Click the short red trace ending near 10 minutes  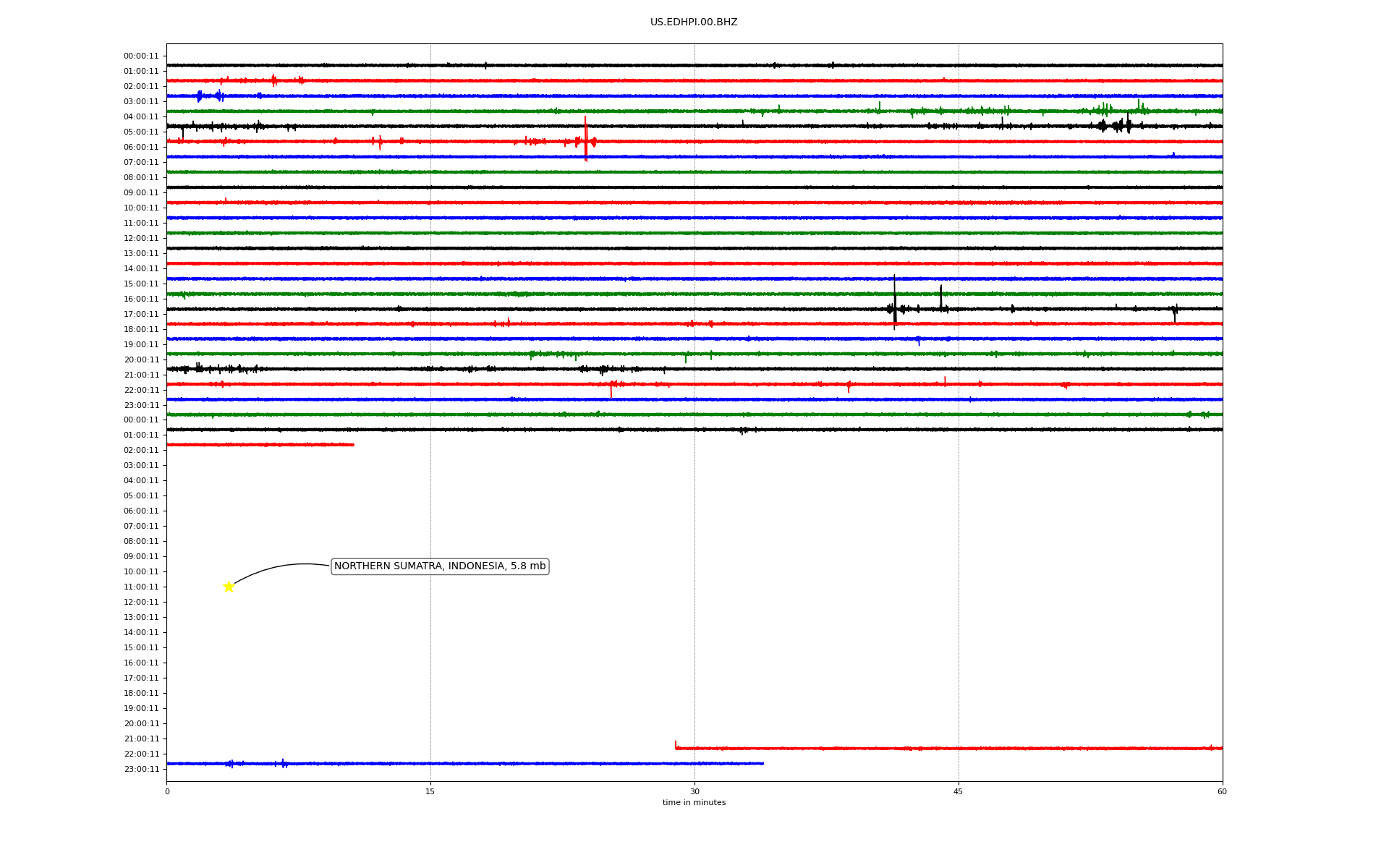[260, 444]
